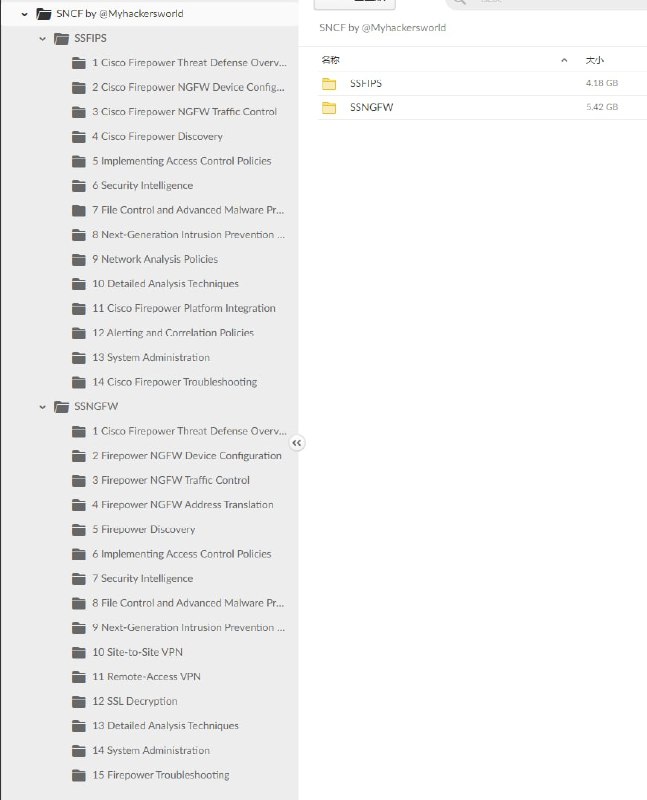
Task: Select the SSNGFW label in the tree
Action: [96, 407]
